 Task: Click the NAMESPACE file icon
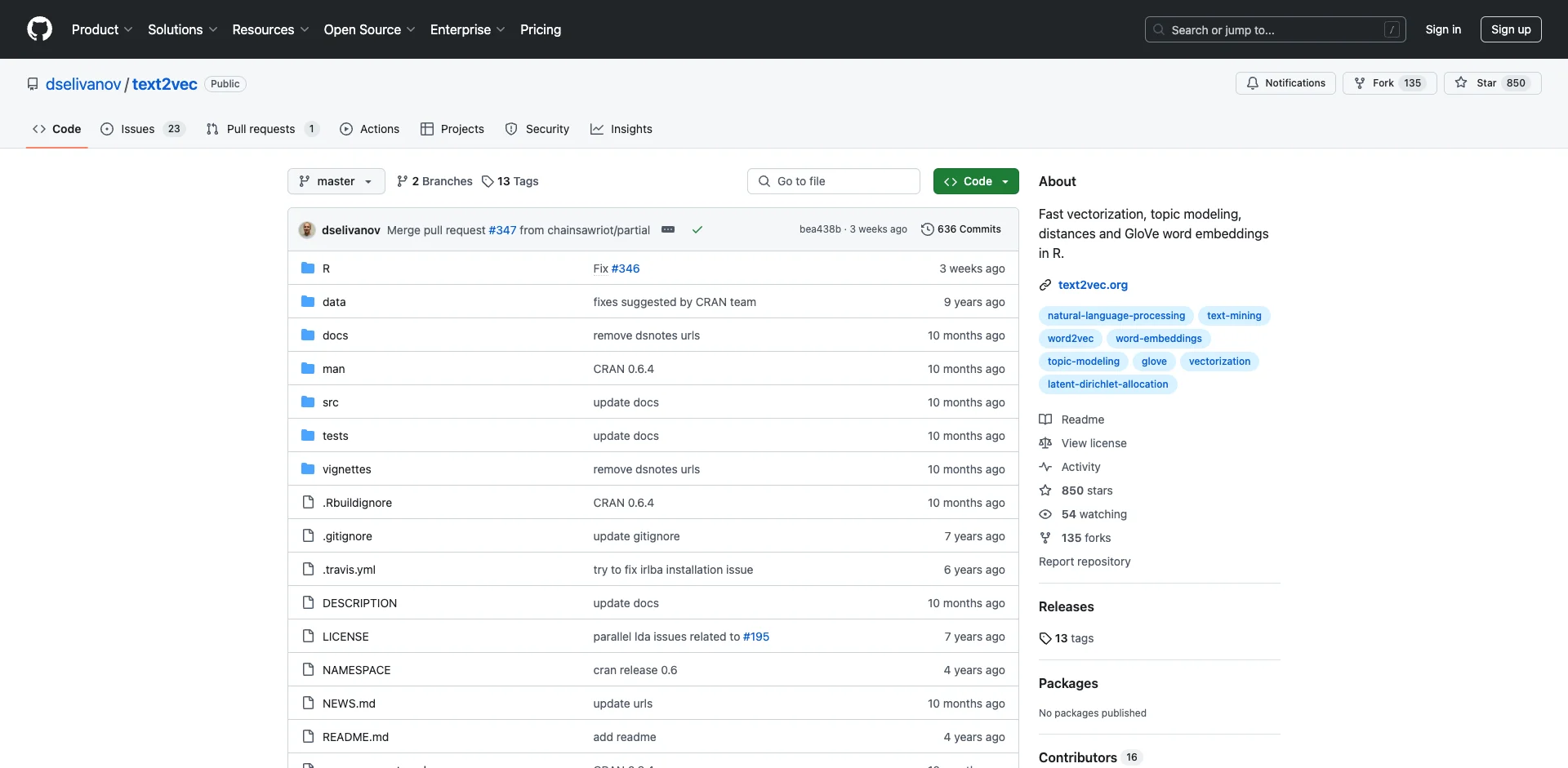coord(308,670)
